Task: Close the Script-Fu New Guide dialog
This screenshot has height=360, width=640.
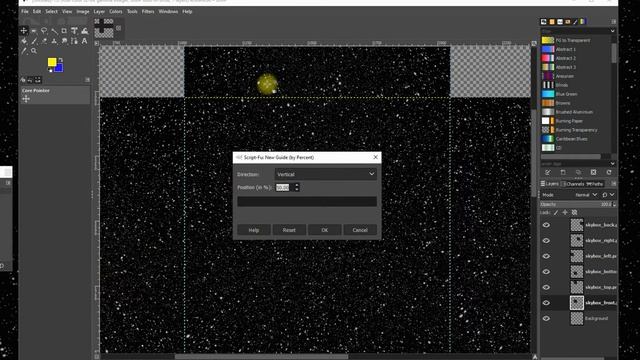Action: tap(376, 157)
